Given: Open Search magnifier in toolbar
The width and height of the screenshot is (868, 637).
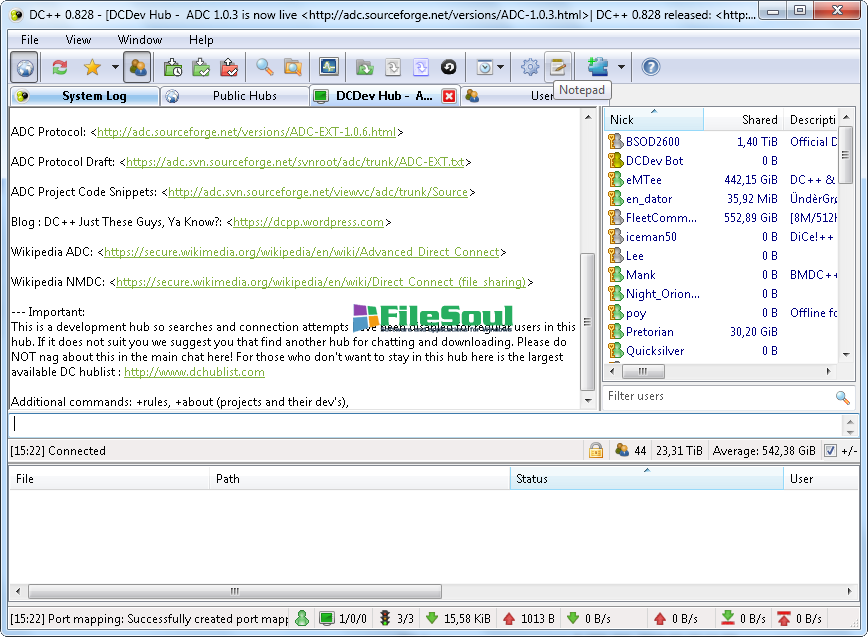Looking at the screenshot, I should pos(265,68).
